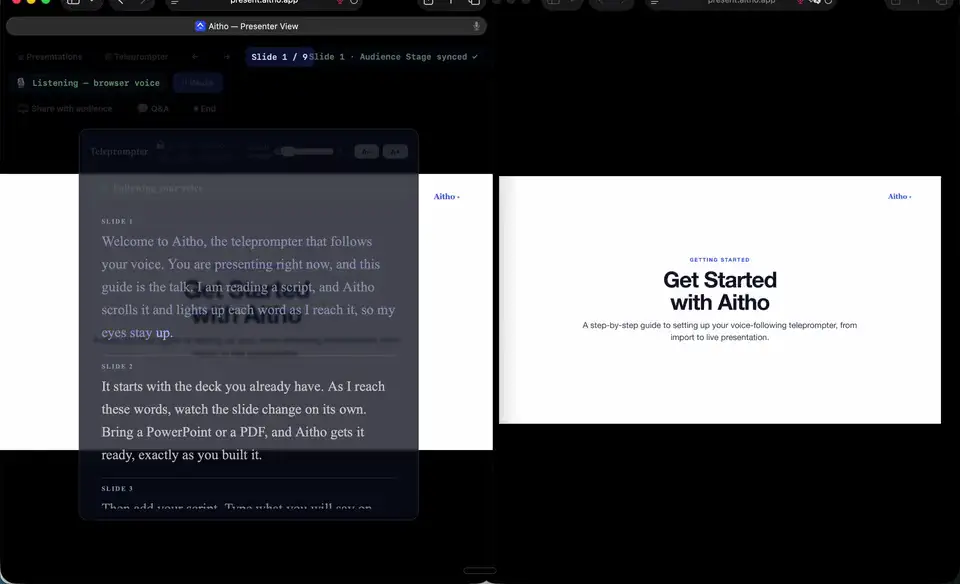
Task: Click the step-by-step guide subtitle on audience slide
Action: click(719, 331)
